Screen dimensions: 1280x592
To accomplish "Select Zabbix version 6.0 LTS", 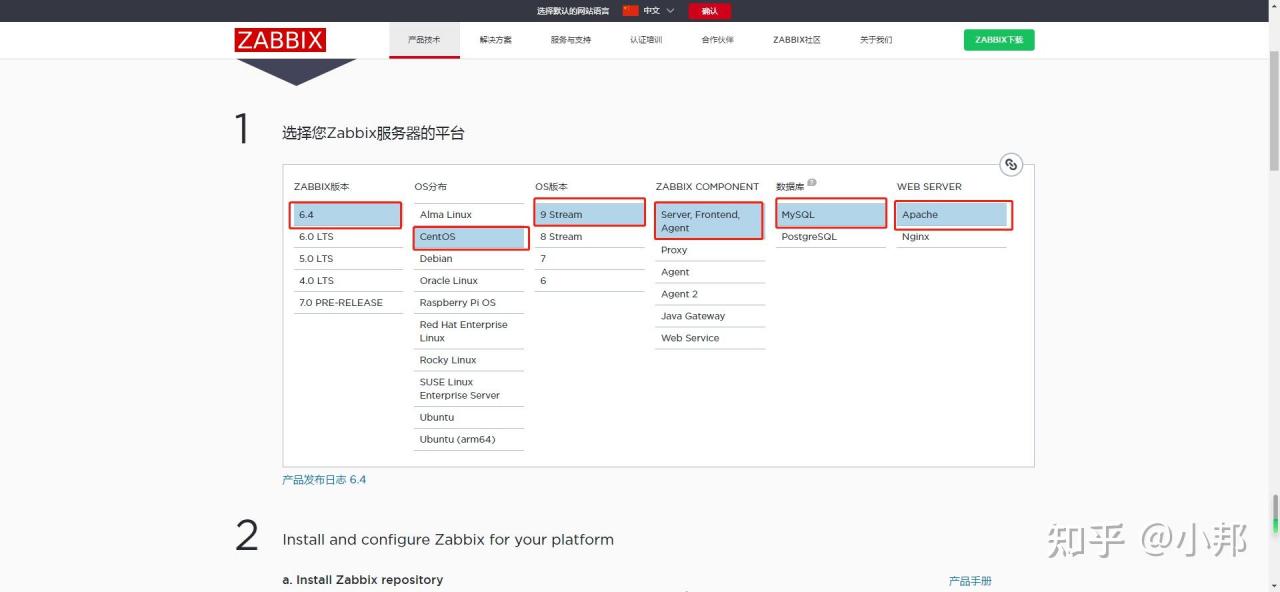I will point(349,237).
